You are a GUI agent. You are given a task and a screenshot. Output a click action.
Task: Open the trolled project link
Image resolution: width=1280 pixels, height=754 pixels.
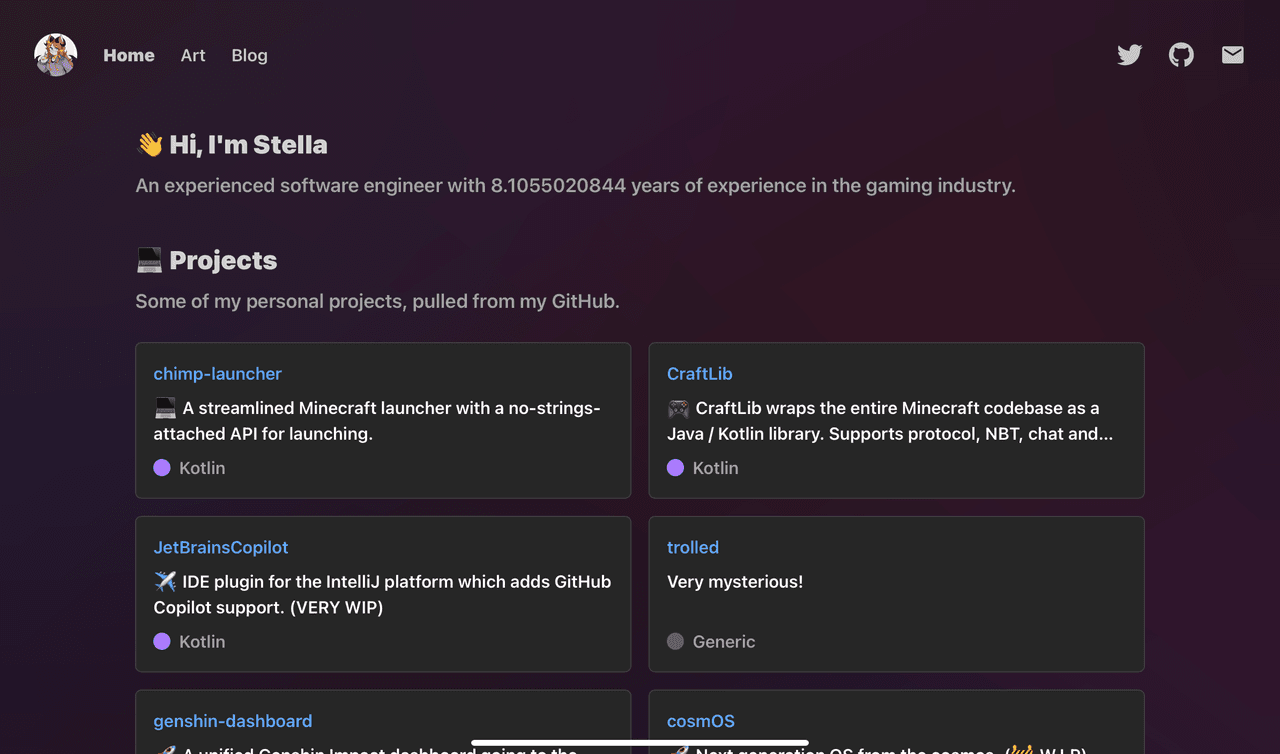[693, 548]
